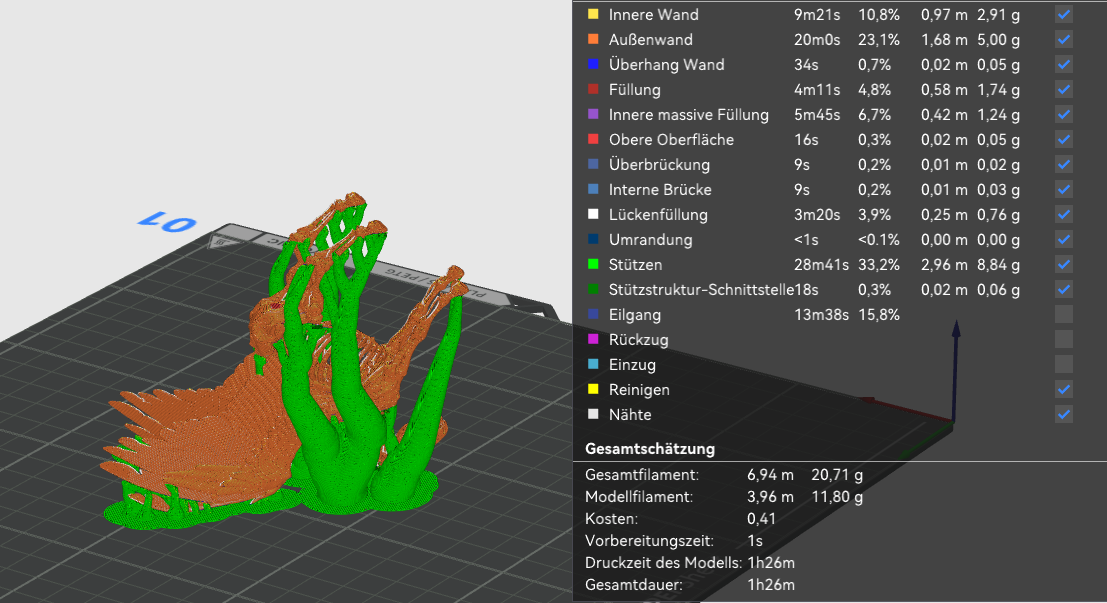Click the Eilgang legend label
Viewport: 1107px width, 603px height.
click(x=635, y=315)
